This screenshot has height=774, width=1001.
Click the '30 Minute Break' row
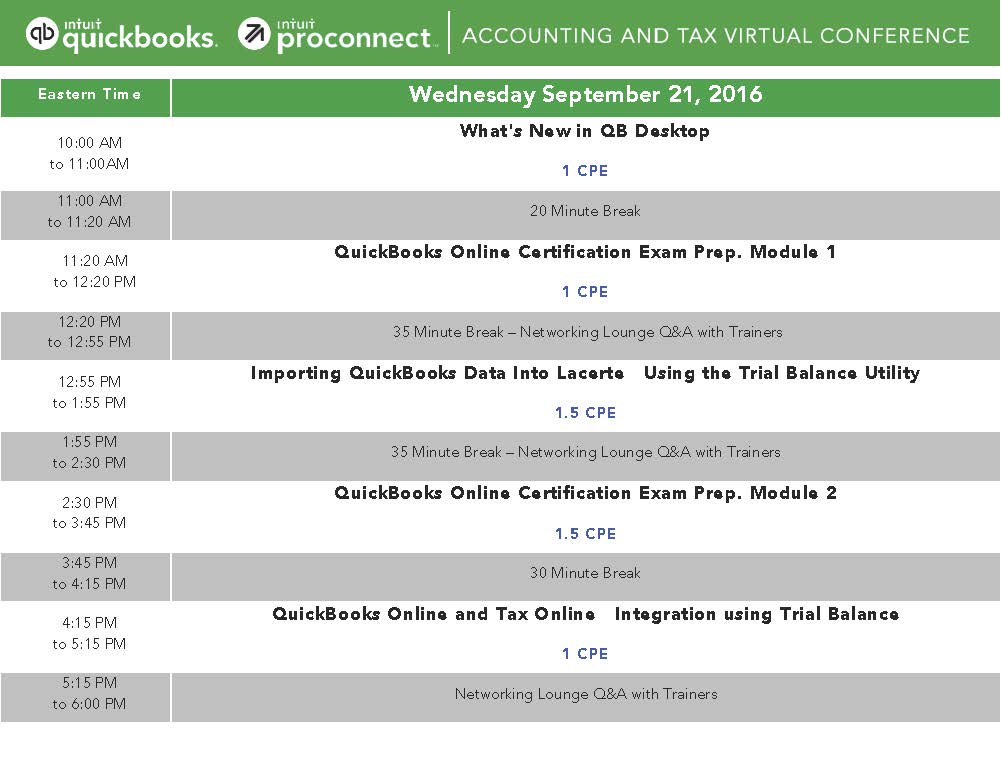tap(585, 577)
